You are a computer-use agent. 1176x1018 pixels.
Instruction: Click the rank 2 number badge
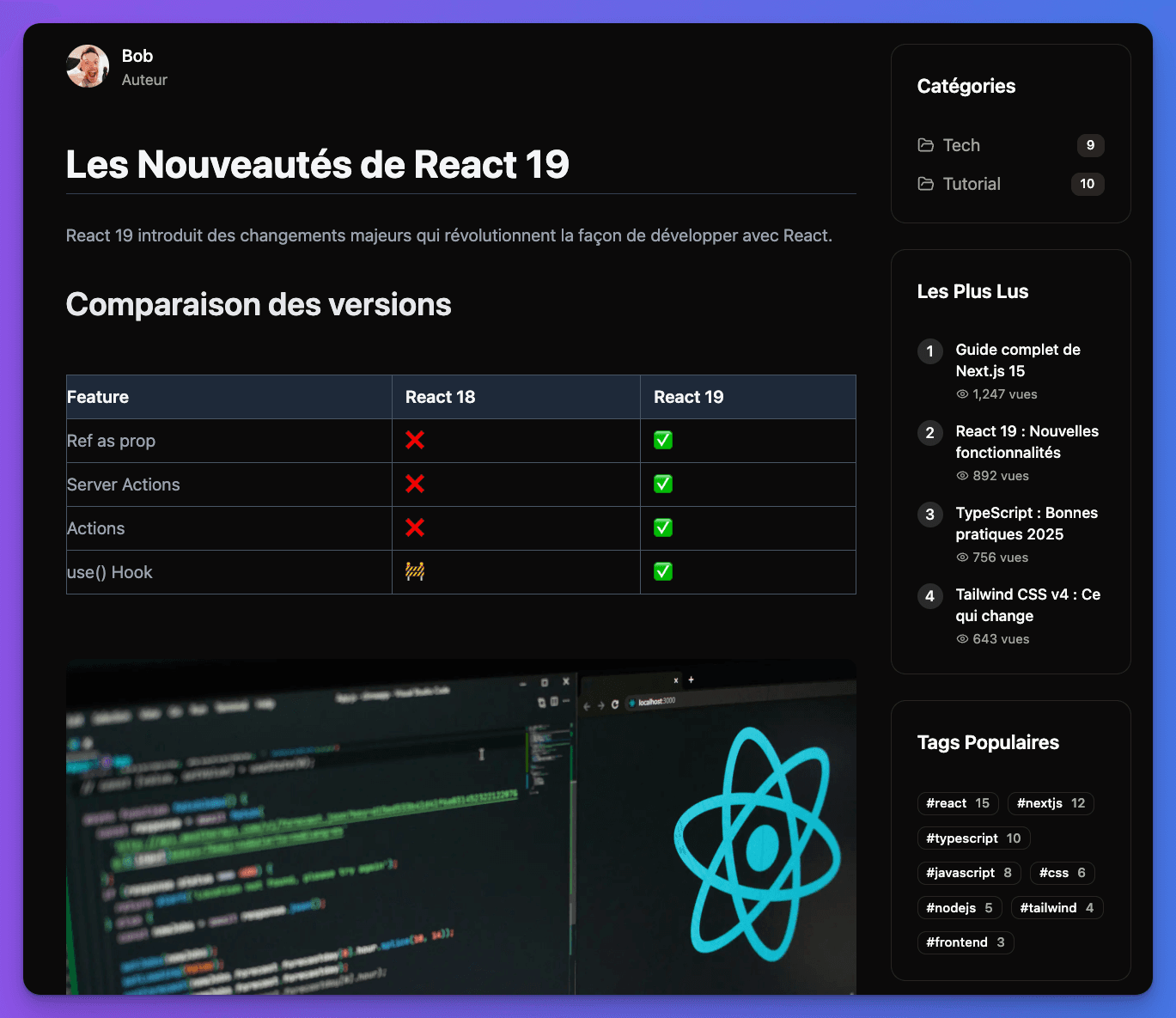[x=929, y=433]
